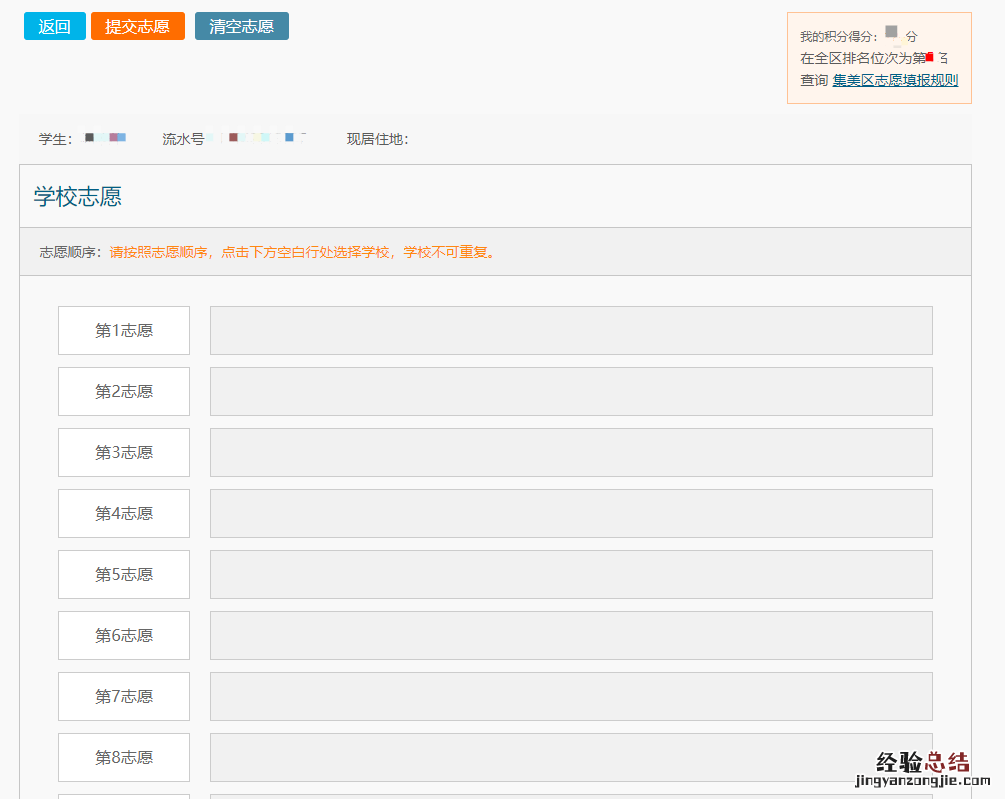The height and width of the screenshot is (799, 1005).
Task: Choose the blank school row for 第8志愿
Action: [570, 757]
